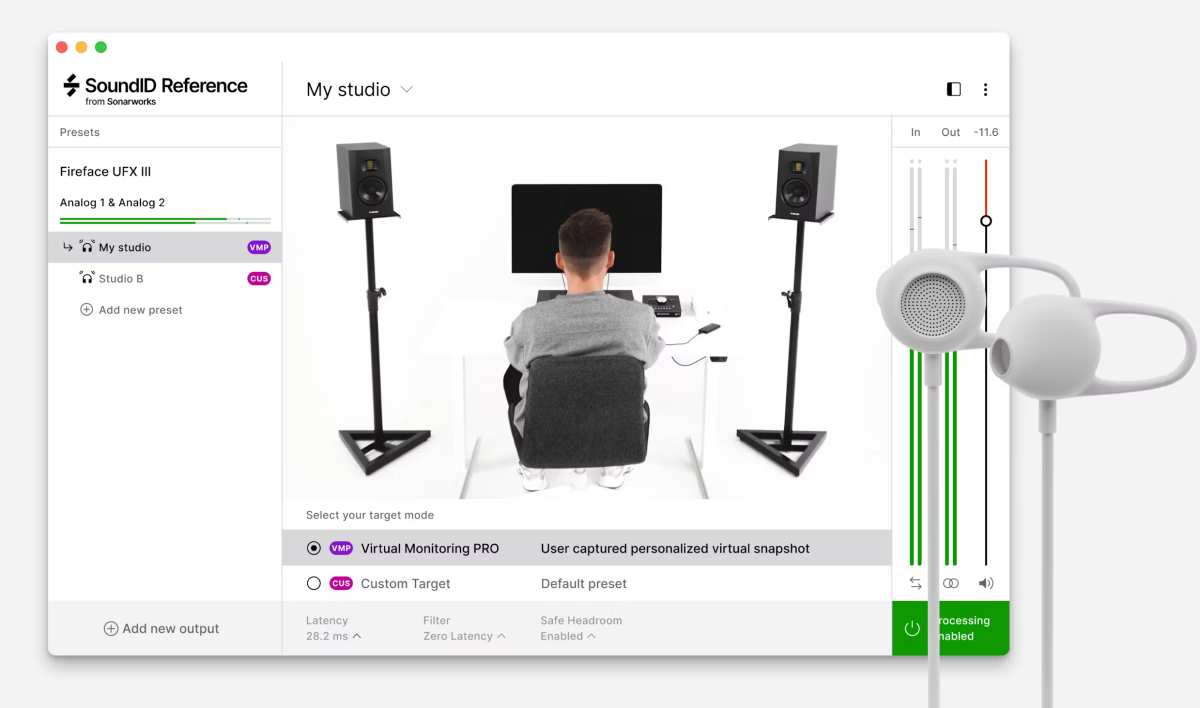Select the Custom Target radio button
Image resolution: width=1200 pixels, height=708 pixels.
click(x=314, y=584)
